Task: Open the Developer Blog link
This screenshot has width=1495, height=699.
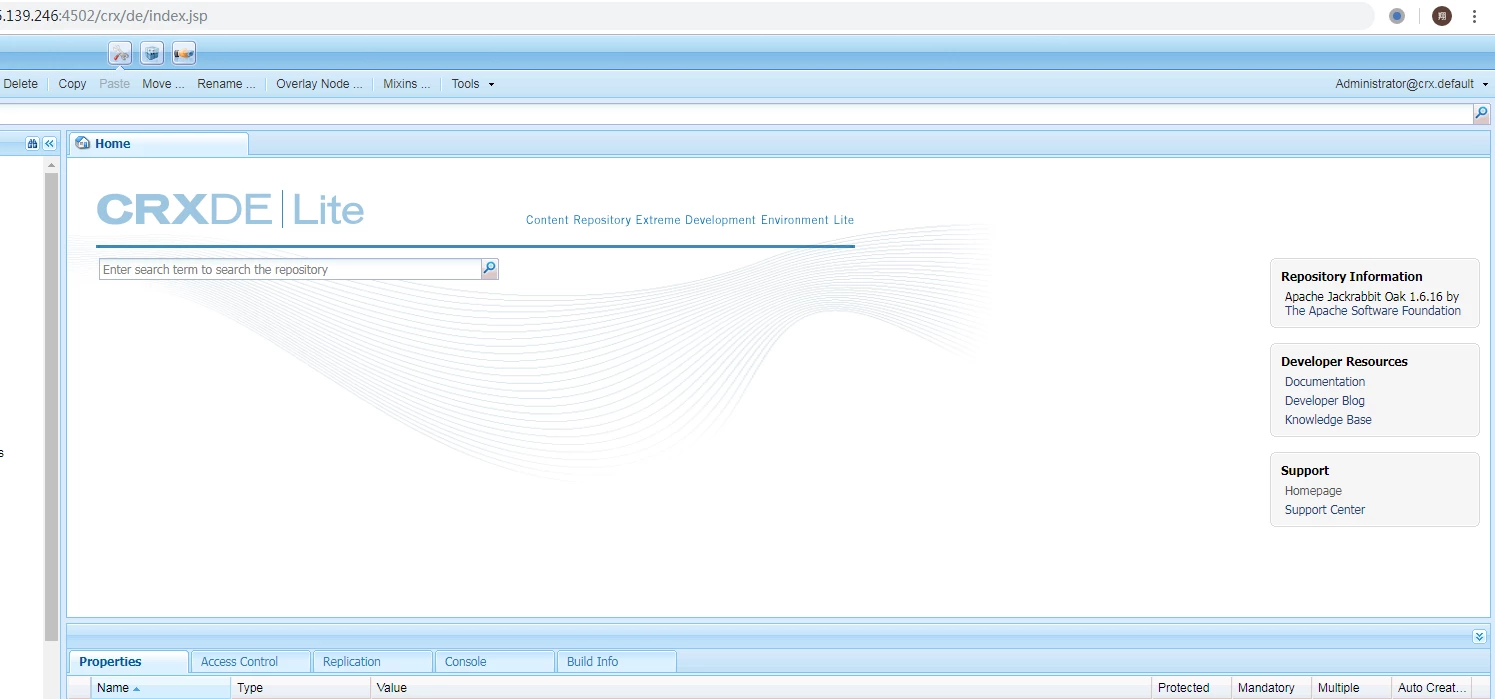Action: point(1325,401)
